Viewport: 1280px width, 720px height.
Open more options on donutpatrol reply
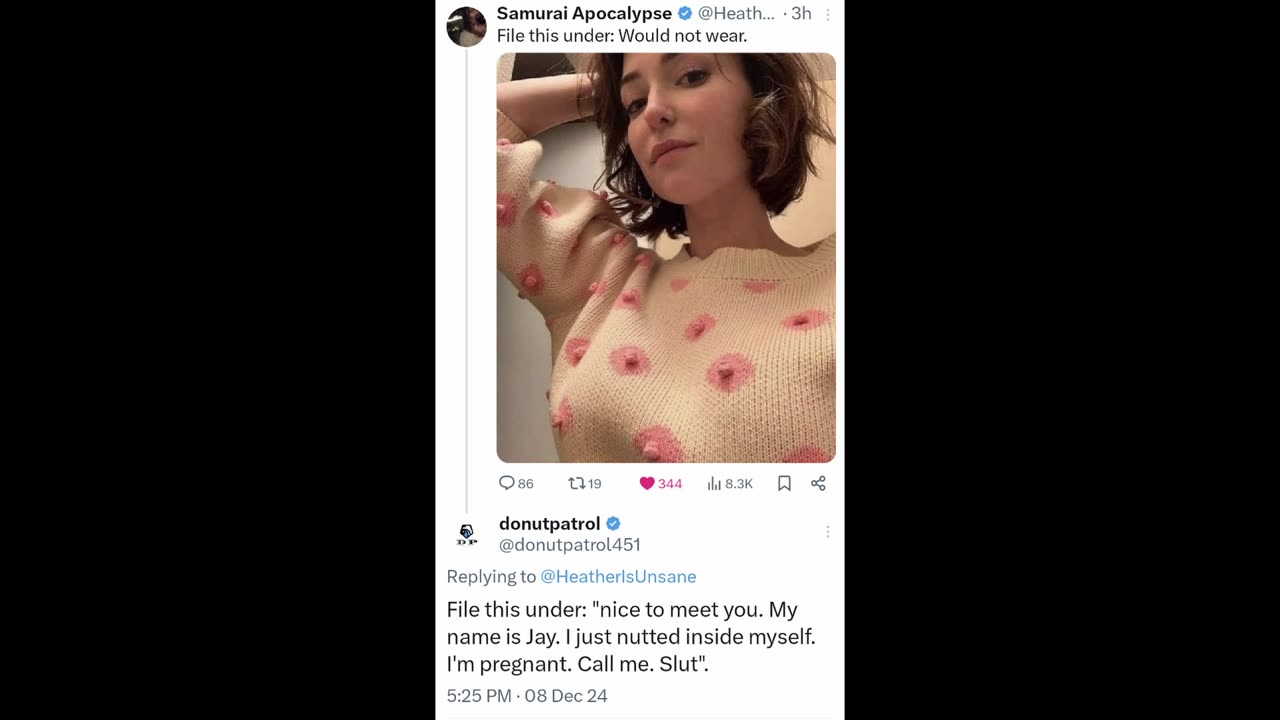point(828,532)
